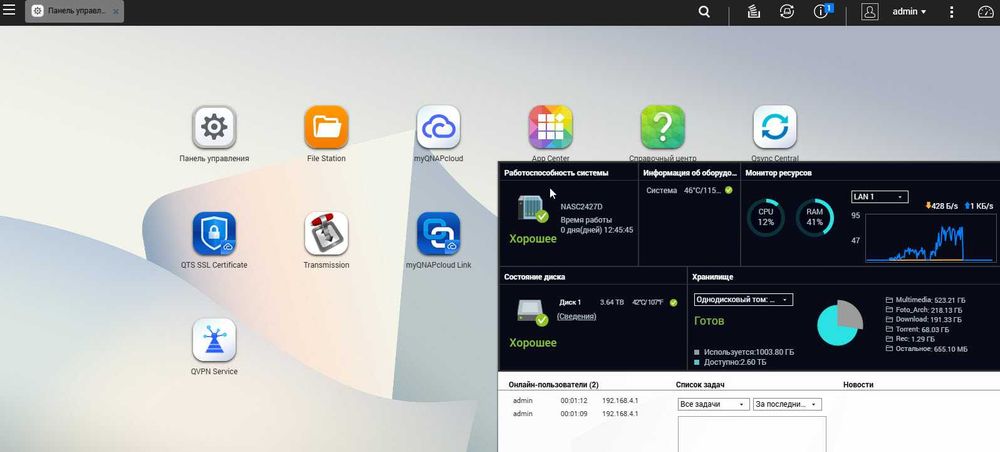
Task: Click second admin user row 00:01:09
Action: (576, 414)
